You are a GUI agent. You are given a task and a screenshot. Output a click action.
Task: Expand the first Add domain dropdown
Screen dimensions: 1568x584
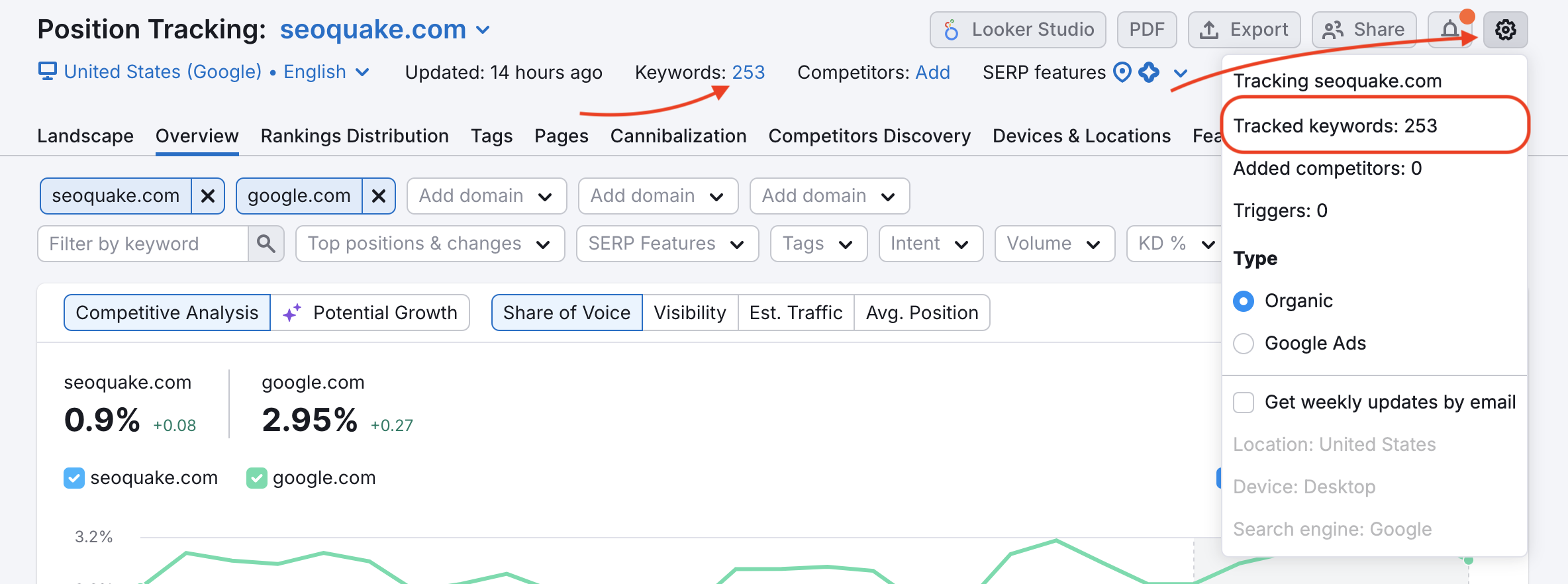(486, 196)
